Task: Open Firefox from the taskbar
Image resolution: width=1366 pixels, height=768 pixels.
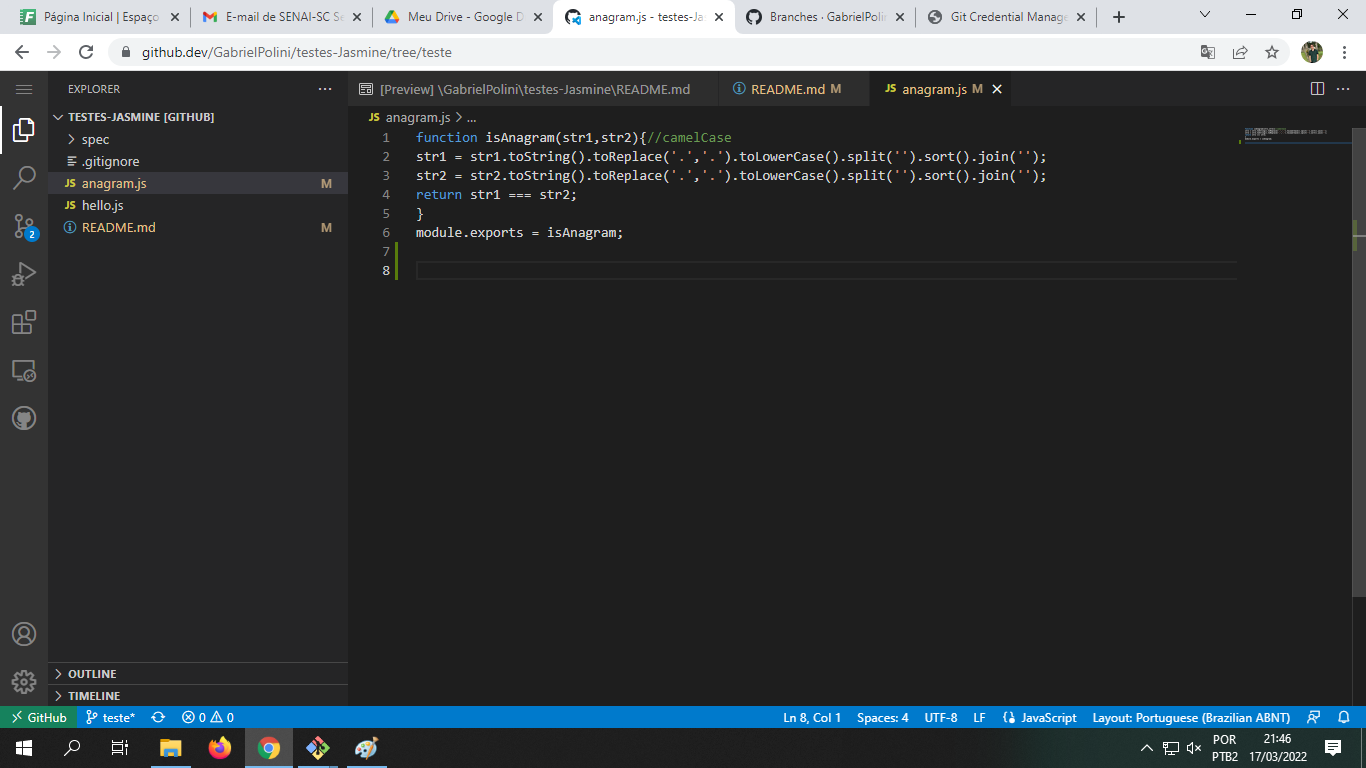Action: 220,748
